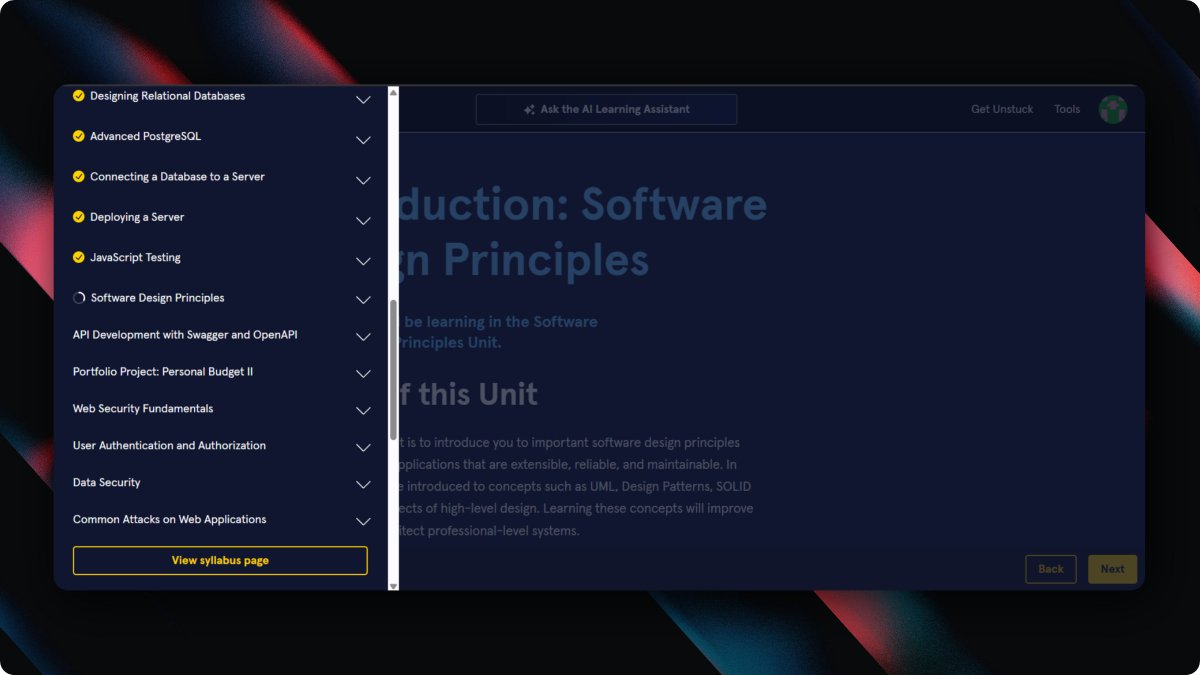This screenshot has width=1200, height=675.
Task: Select the API Development with Swagger and OpenAPI title
Action: [x=185, y=335]
